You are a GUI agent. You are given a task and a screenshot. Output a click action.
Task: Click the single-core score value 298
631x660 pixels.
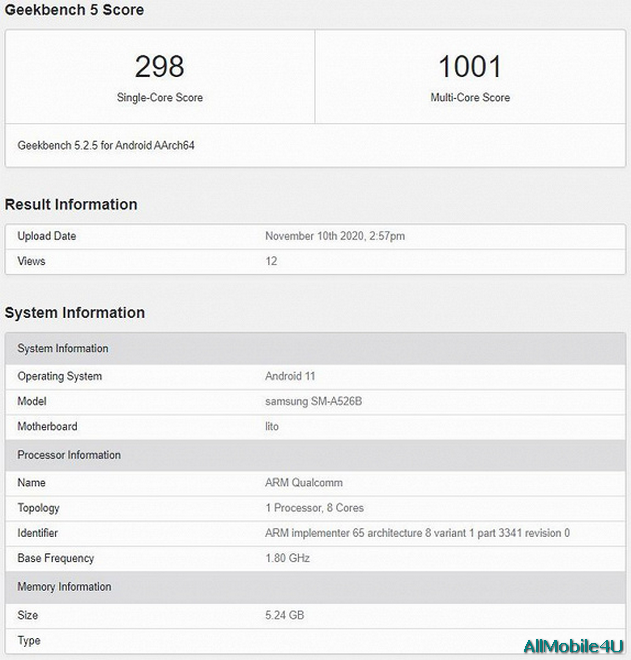tap(160, 67)
